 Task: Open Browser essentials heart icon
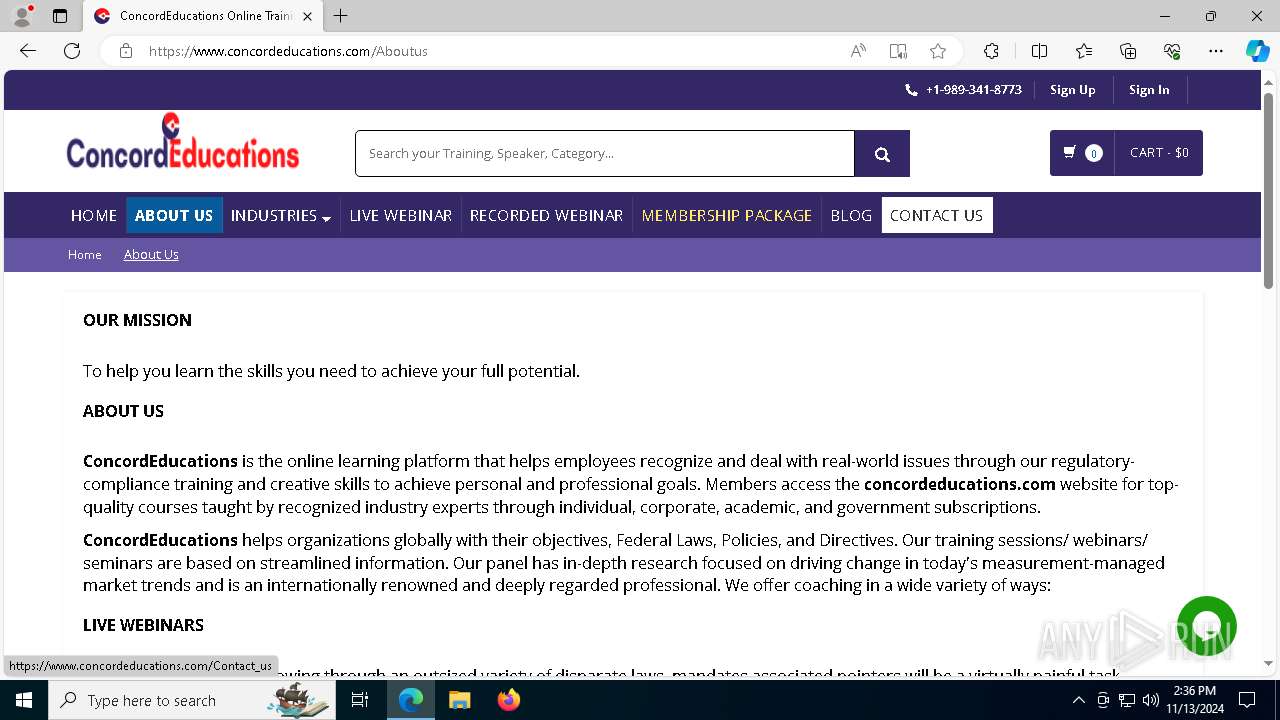pyautogui.click(x=1172, y=51)
